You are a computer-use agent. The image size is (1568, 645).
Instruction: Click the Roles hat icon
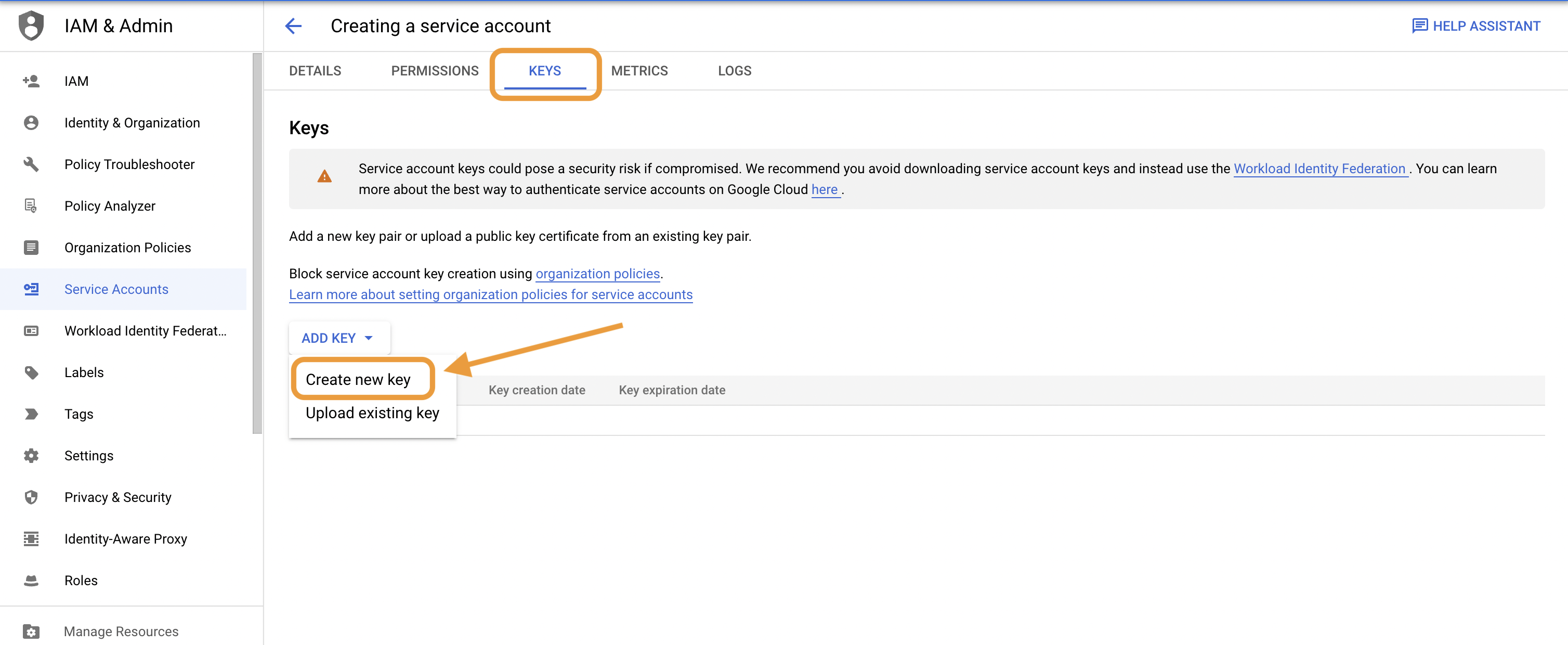tap(31, 580)
